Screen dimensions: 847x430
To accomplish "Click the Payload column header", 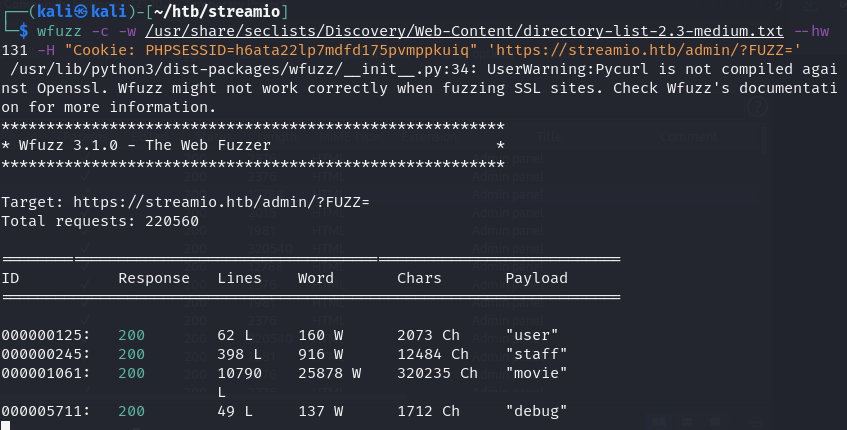I will tap(536, 277).
